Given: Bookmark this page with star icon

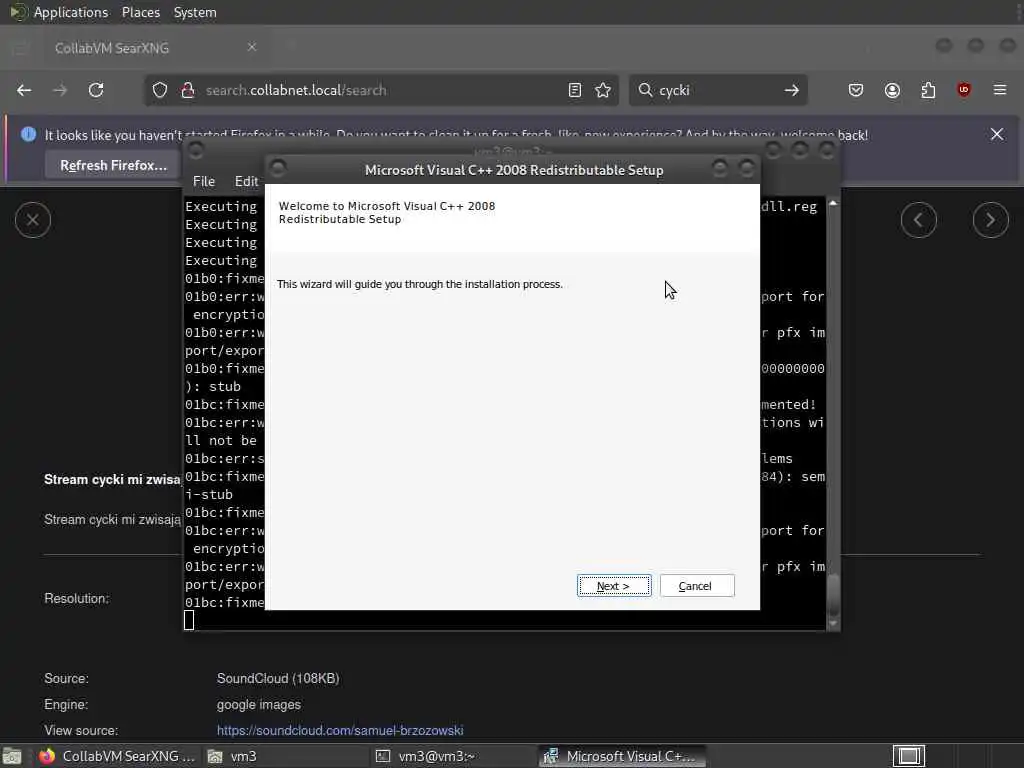Looking at the screenshot, I should click(603, 90).
